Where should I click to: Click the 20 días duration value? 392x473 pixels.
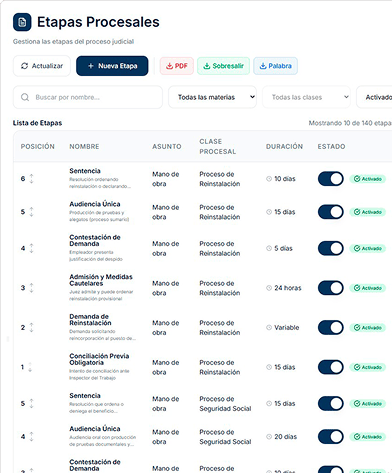click(285, 437)
